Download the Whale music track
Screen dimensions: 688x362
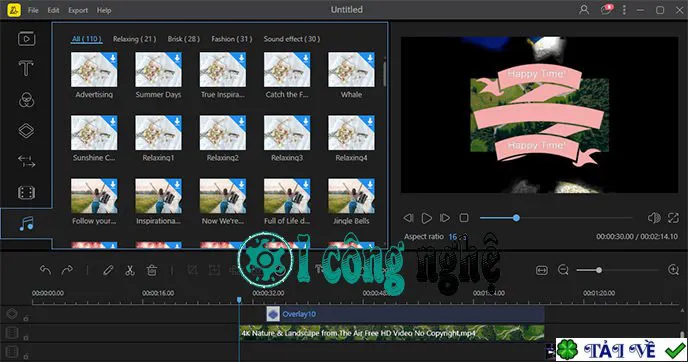pyautogui.click(x=370, y=57)
